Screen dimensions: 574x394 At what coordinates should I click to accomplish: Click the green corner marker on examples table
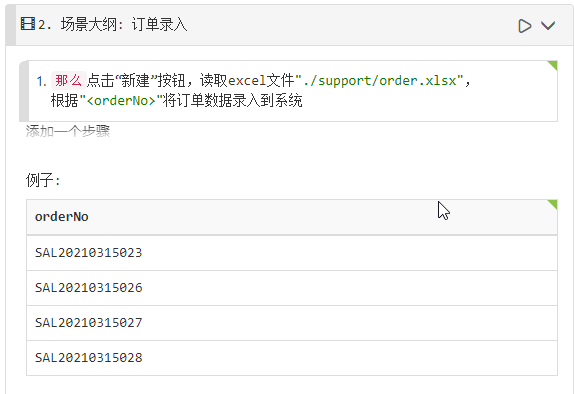point(553,204)
